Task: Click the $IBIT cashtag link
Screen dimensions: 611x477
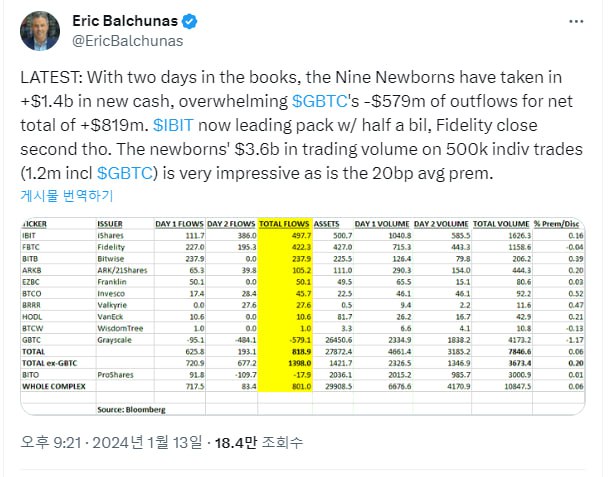Action: pos(173,125)
